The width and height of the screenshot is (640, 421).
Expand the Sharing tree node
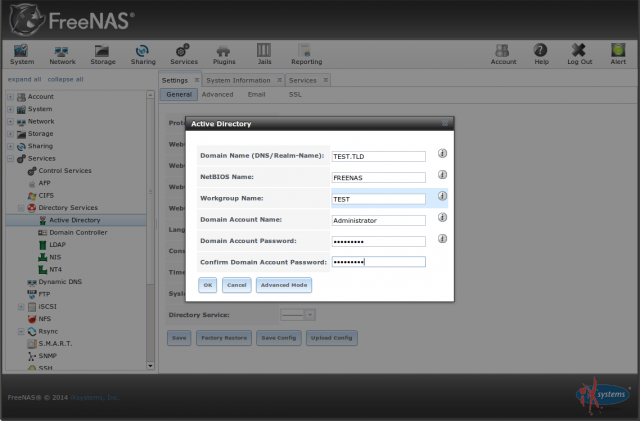(x=11, y=146)
